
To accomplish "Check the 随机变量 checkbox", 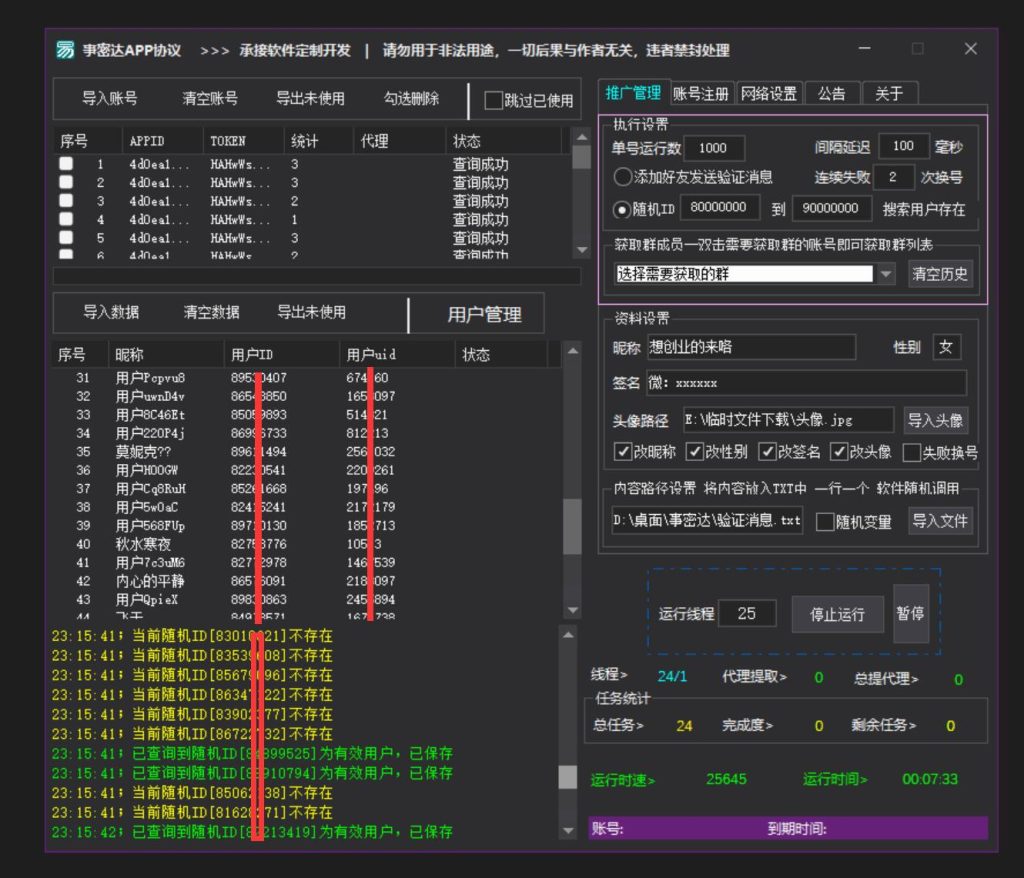I will 826,520.
